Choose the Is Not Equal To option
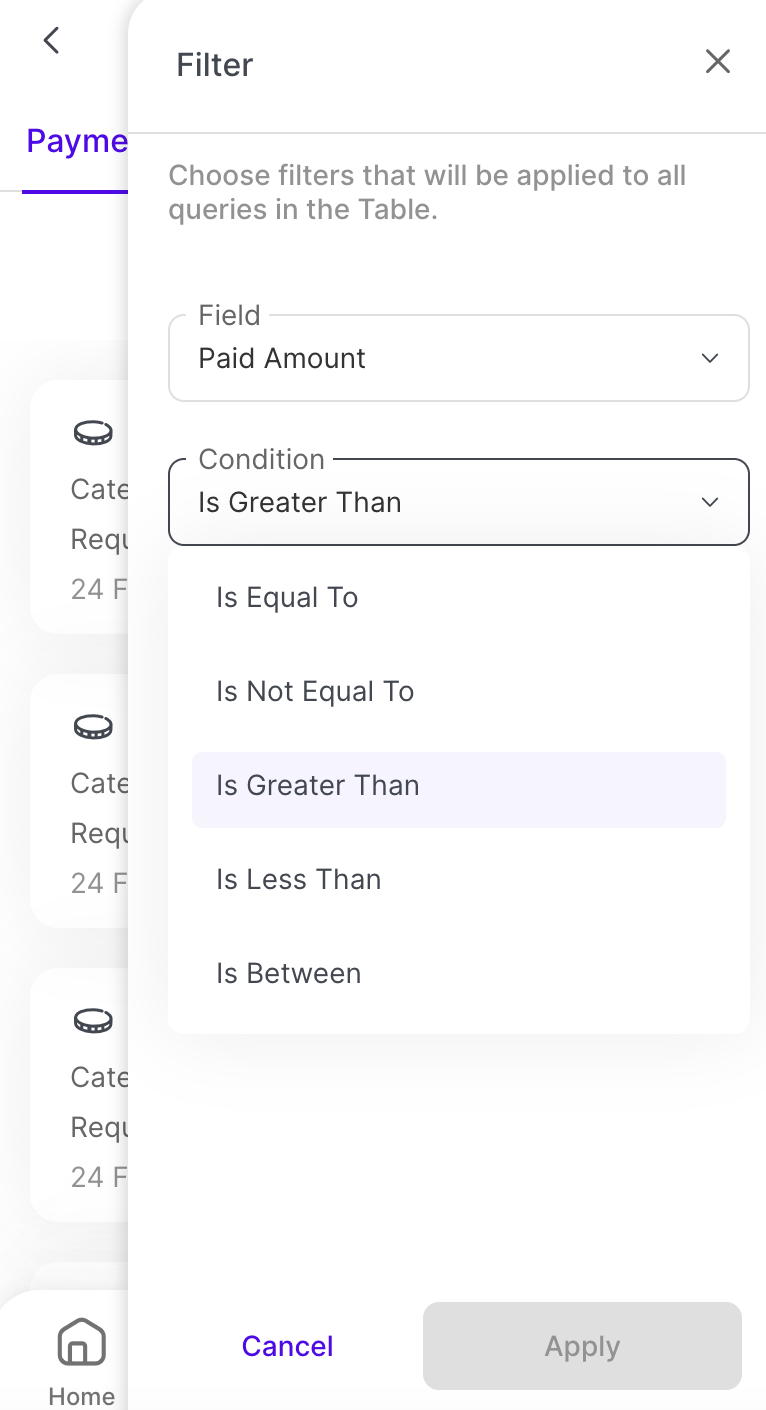Viewport: 766px width, 1410px height. click(x=315, y=692)
